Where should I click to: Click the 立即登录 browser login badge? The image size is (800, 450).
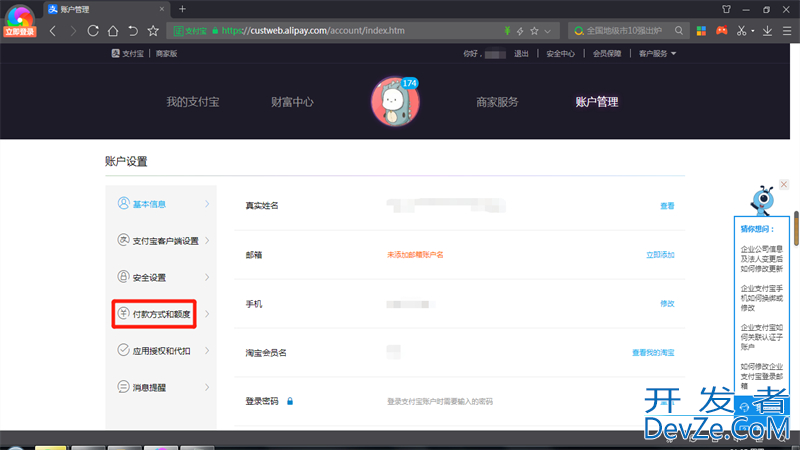[x=20, y=32]
